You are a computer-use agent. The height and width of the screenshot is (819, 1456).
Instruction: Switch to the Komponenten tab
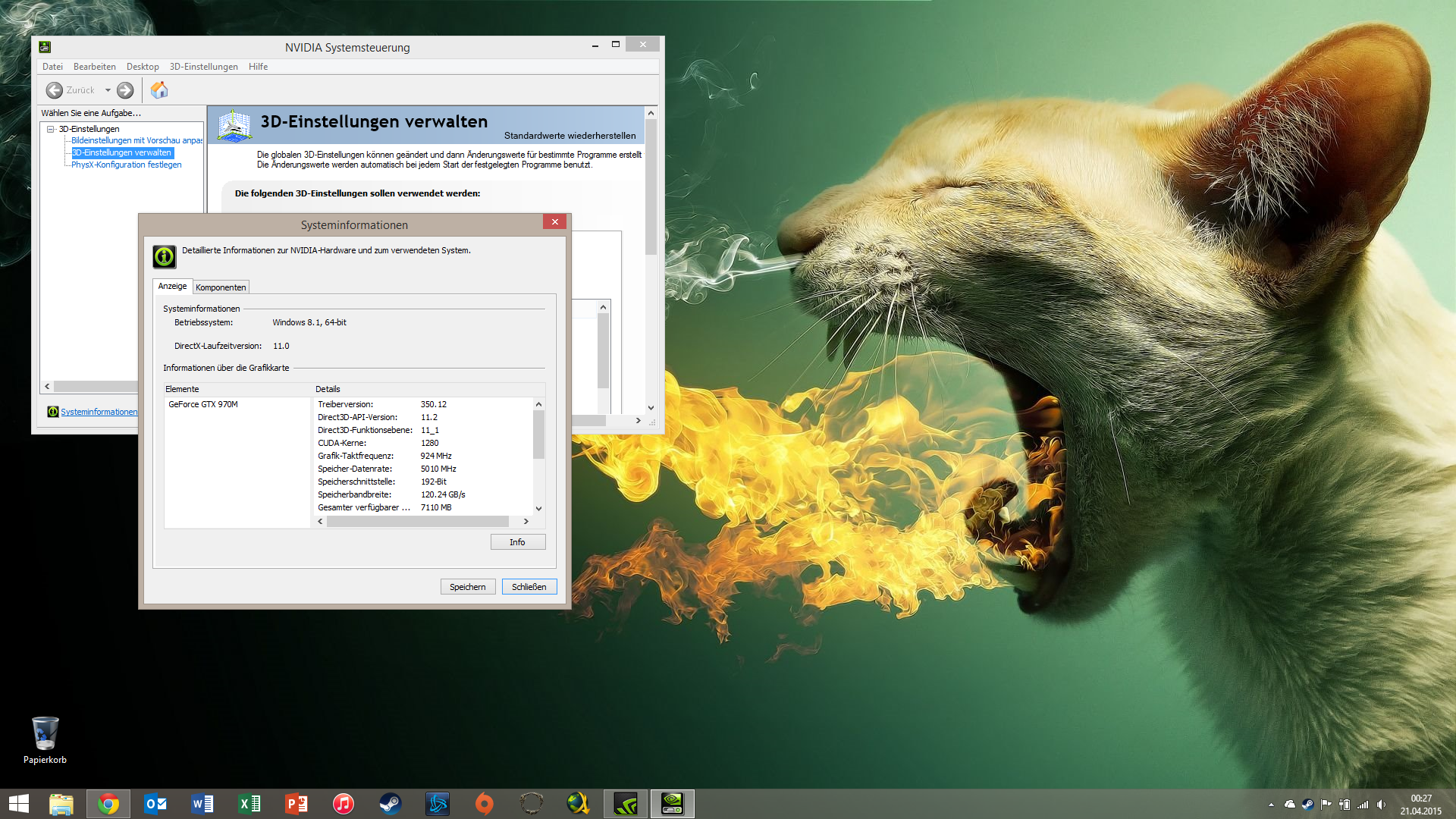(221, 287)
